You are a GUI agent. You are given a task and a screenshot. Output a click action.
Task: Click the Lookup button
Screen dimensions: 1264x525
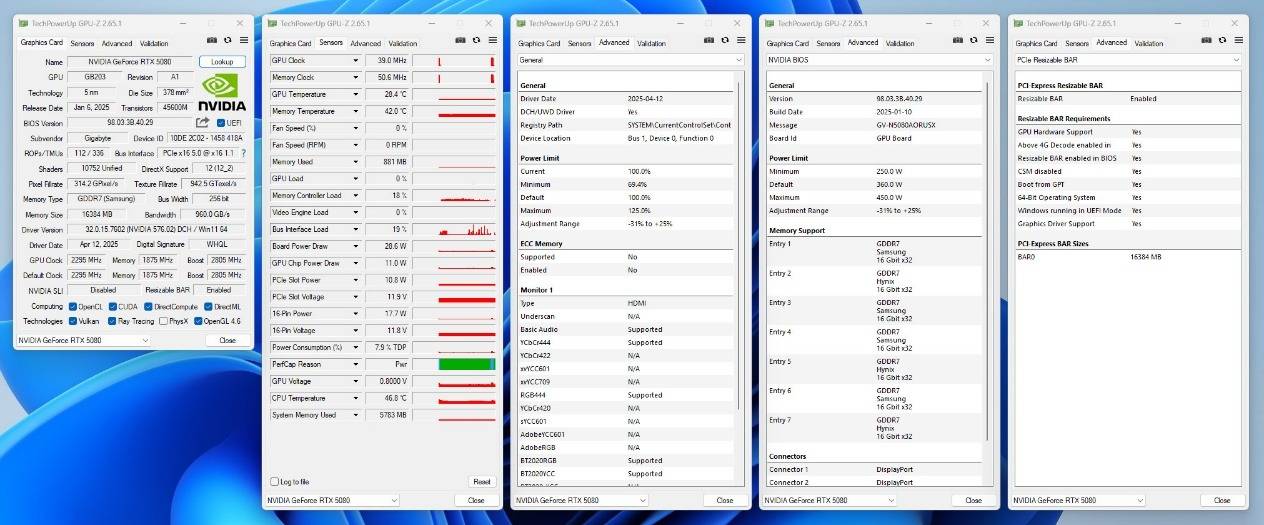coord(222,62)
